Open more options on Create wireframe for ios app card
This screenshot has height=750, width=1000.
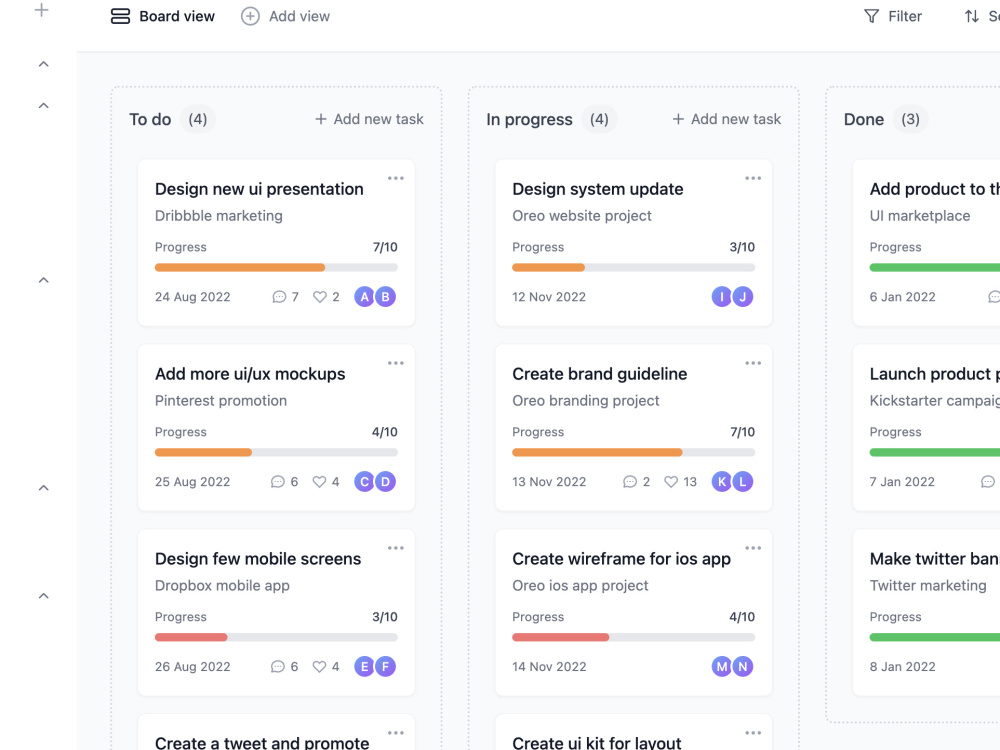click(x=753, y=548)
